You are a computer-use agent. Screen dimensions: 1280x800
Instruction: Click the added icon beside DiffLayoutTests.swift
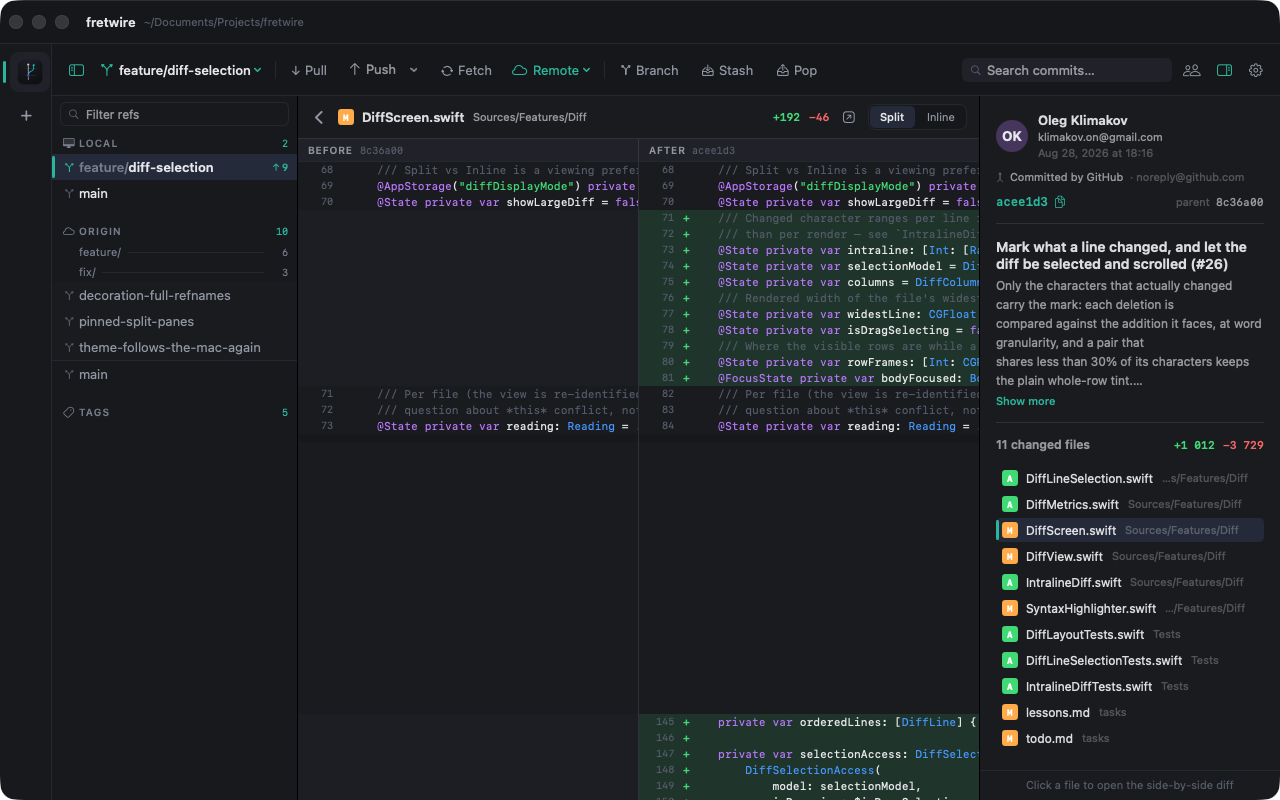pos(1010,634)
